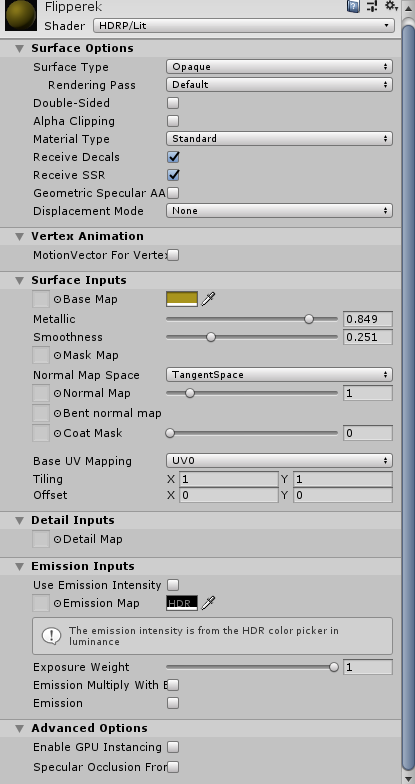Viewport: 415px width, 784px height.
Task: Click the Bent normal map texture slot
Action: tap(41, 413)
